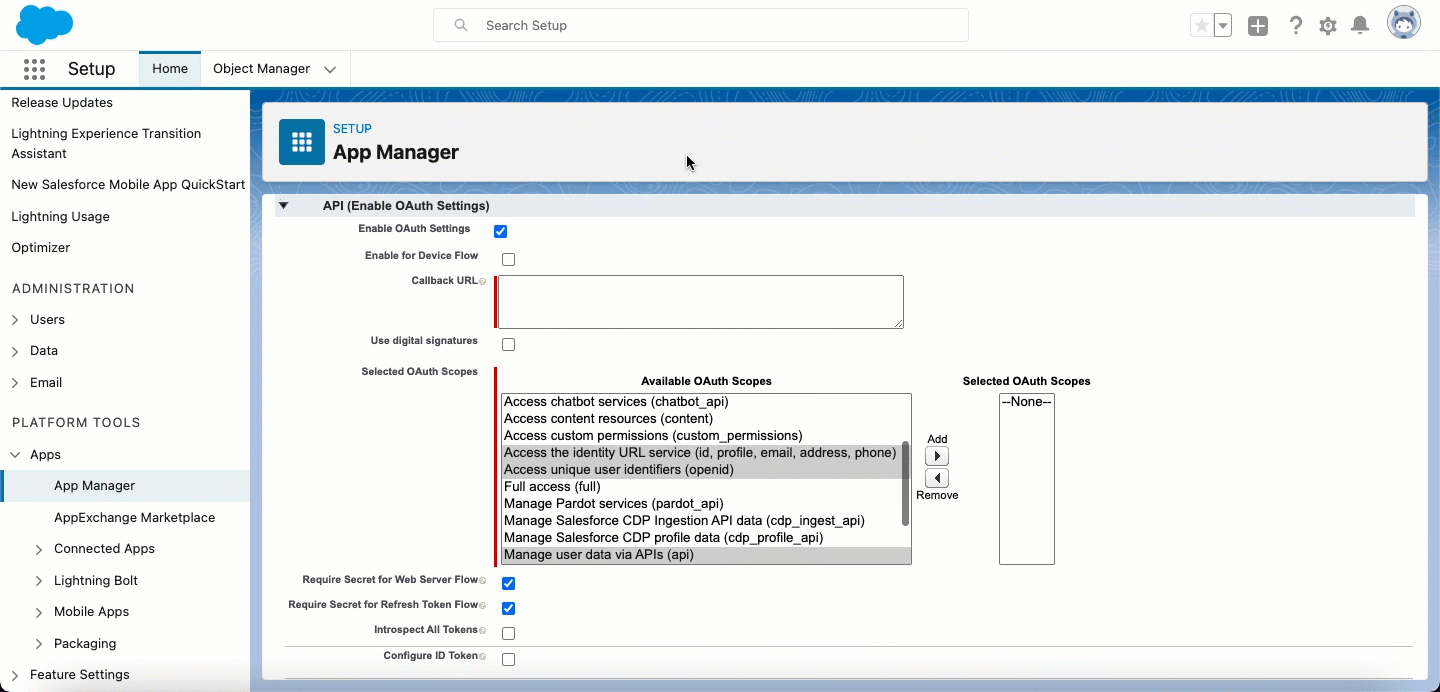Expand the Connected Apps tree item
This screenshot has width=1440, height=692.
(39, 549)
